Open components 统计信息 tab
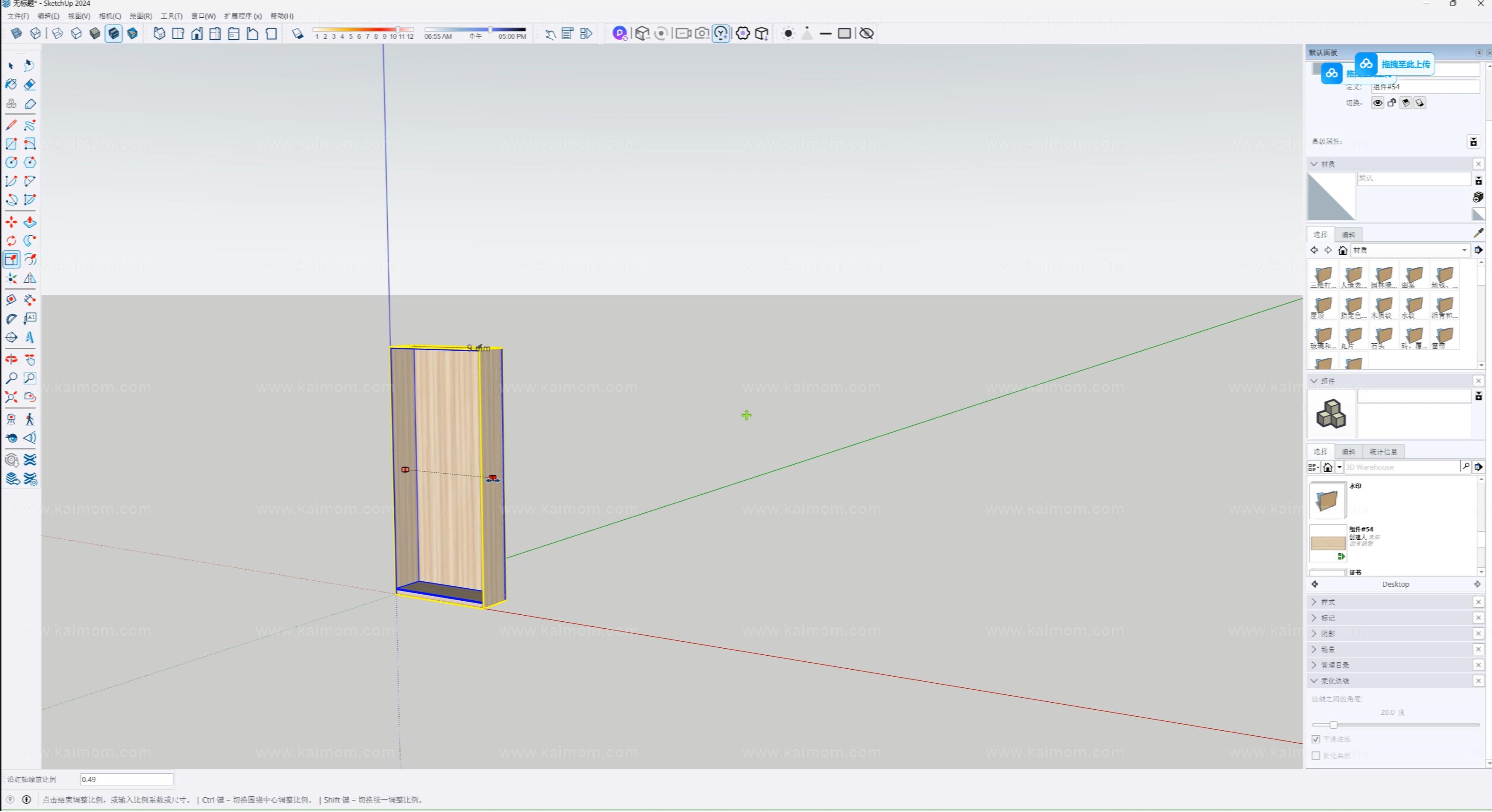The width and height of the screenshot is (1492, 812). coord(1383,452)
